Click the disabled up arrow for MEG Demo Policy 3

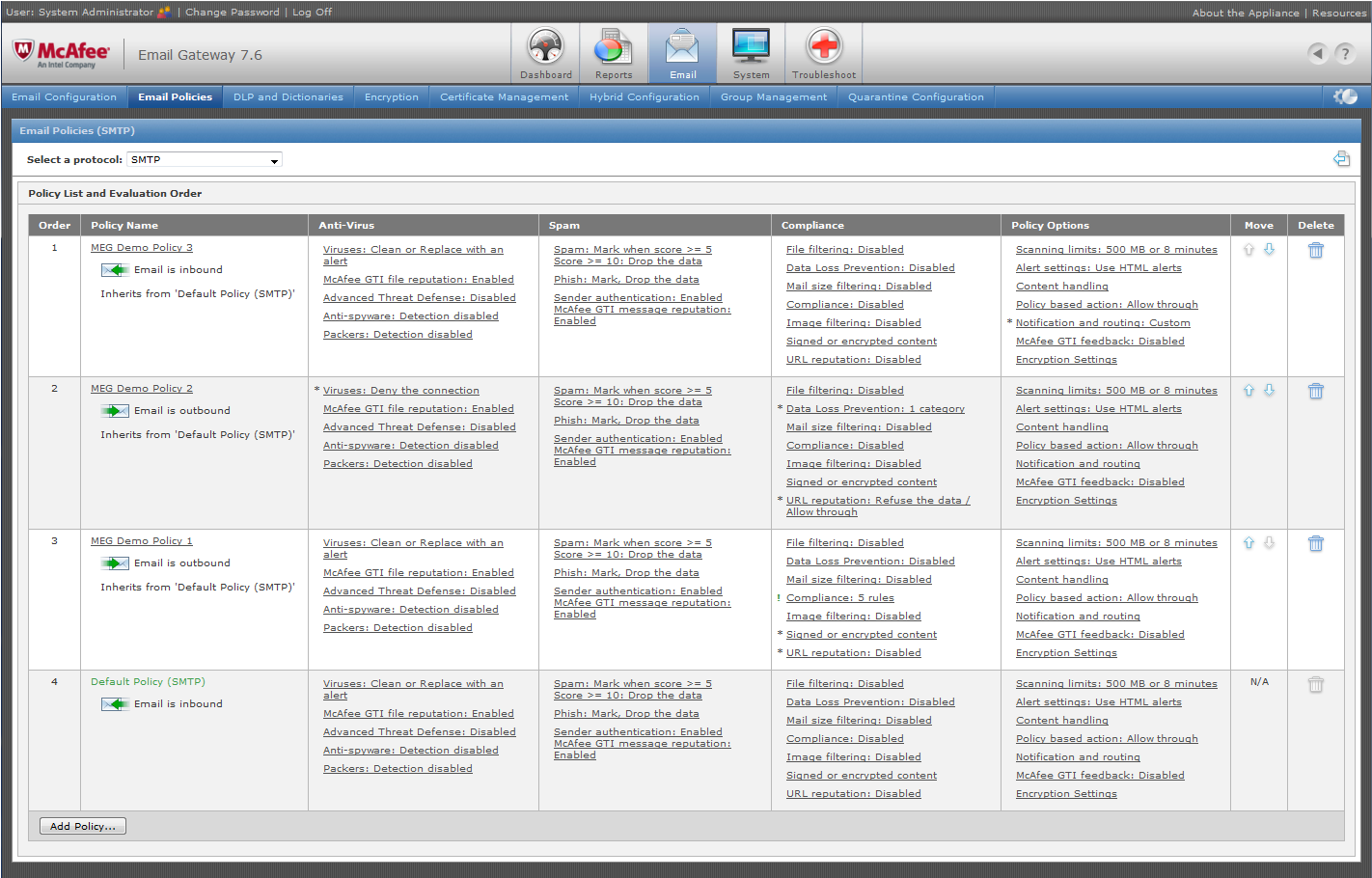pos(1249,249)
